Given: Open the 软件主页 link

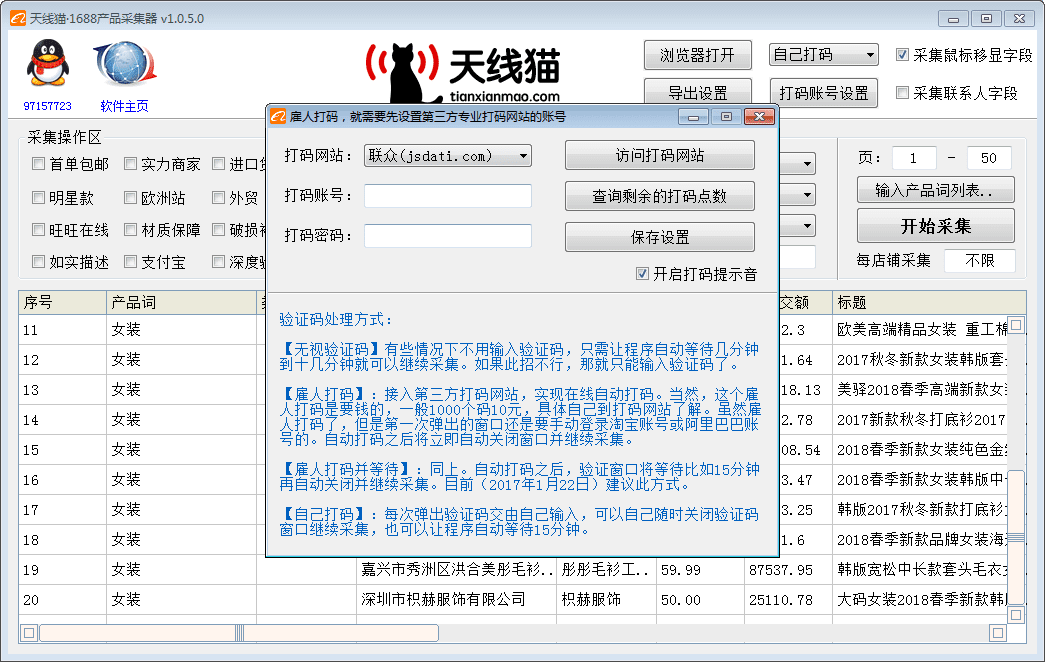Looking at the screenshot, I should tap(125, 106).
